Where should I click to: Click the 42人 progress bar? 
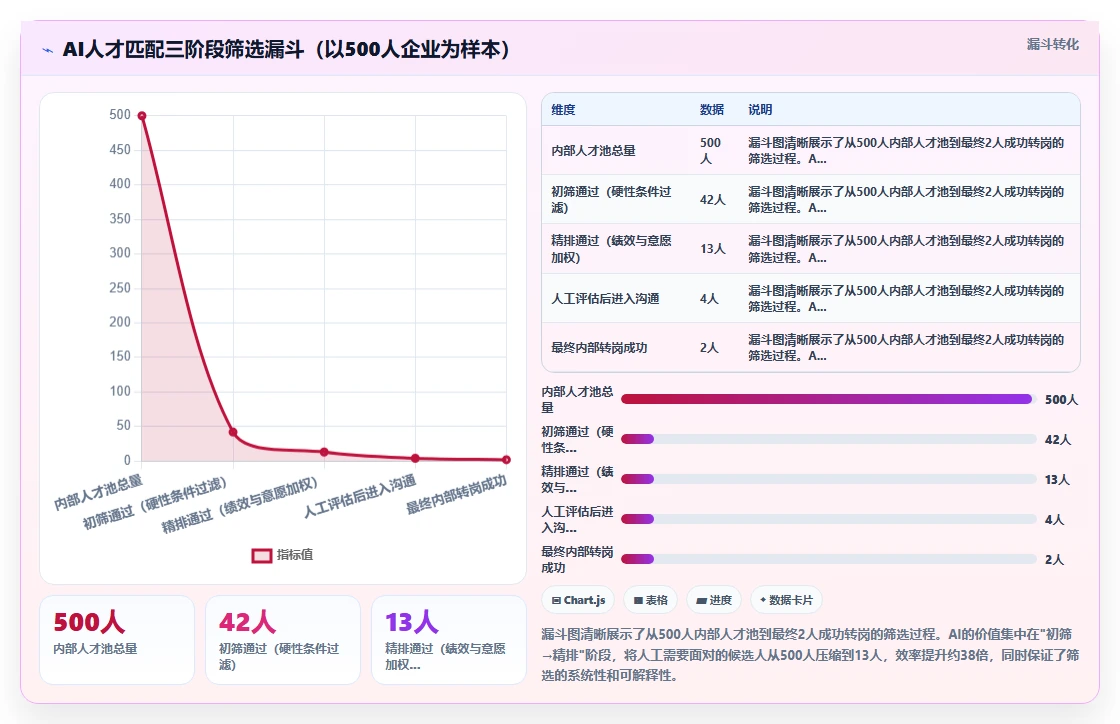(829, 439)
